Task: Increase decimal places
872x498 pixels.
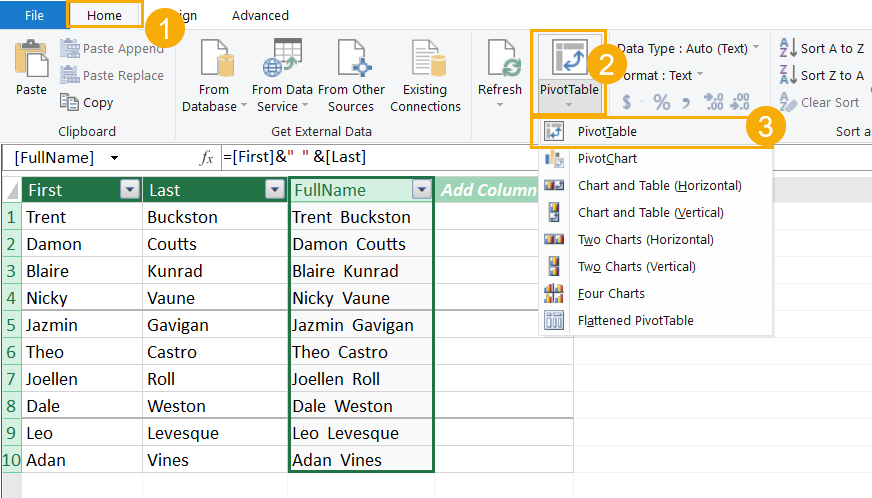Action: [x=714, y=102]
